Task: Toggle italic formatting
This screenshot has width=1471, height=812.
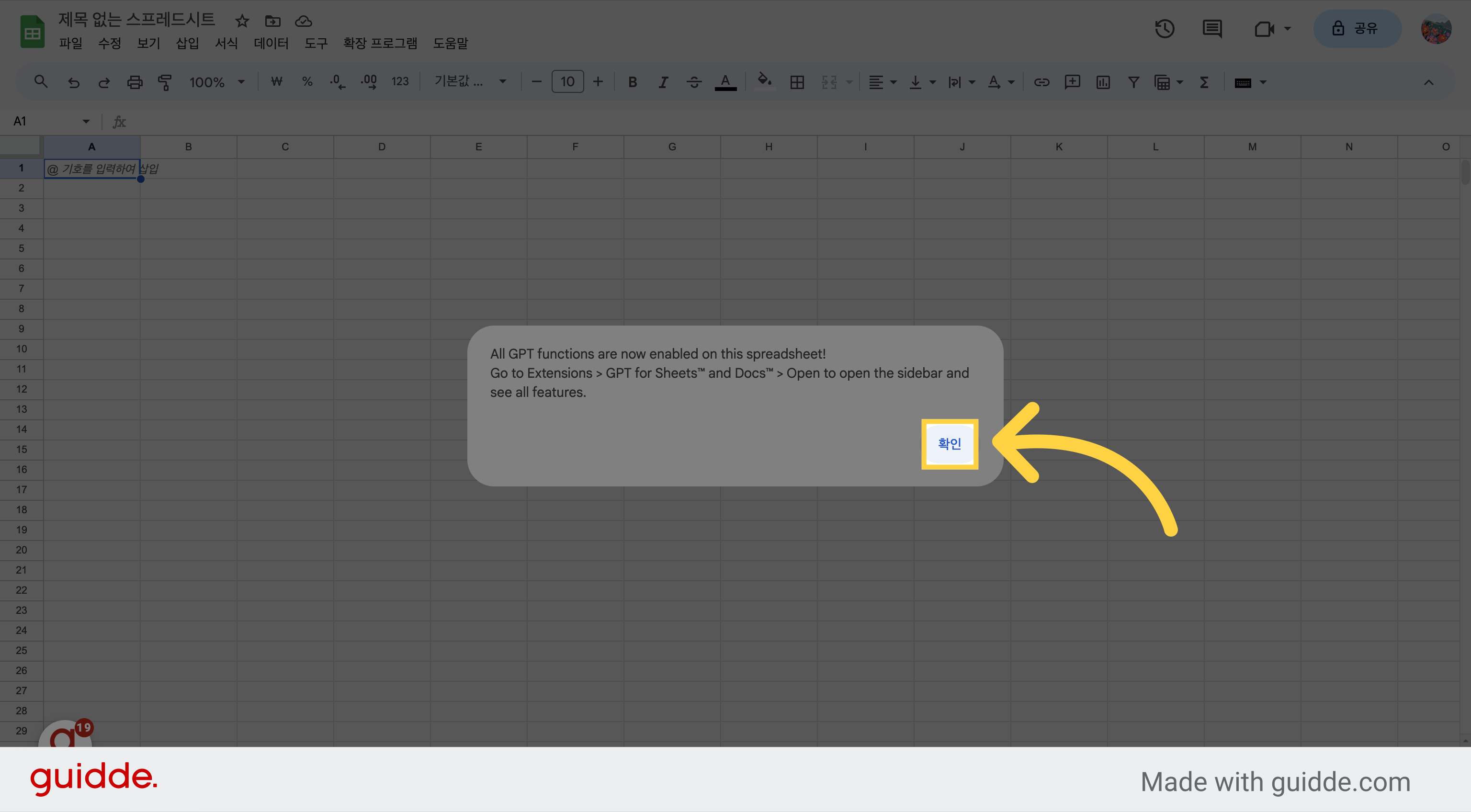Action: (x=662, y=82)
